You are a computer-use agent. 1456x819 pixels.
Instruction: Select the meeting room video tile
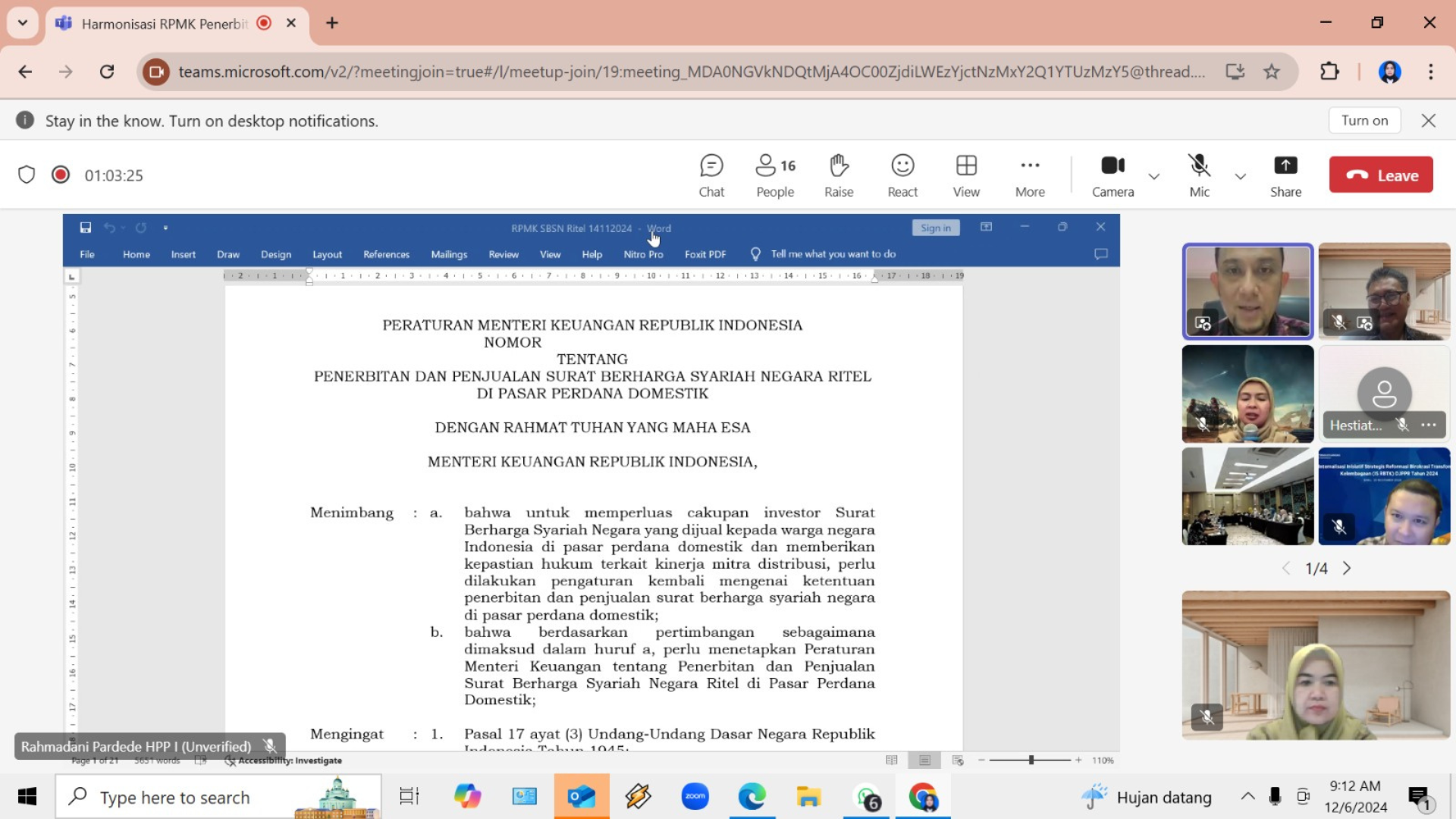click(x=1247, y=496)
